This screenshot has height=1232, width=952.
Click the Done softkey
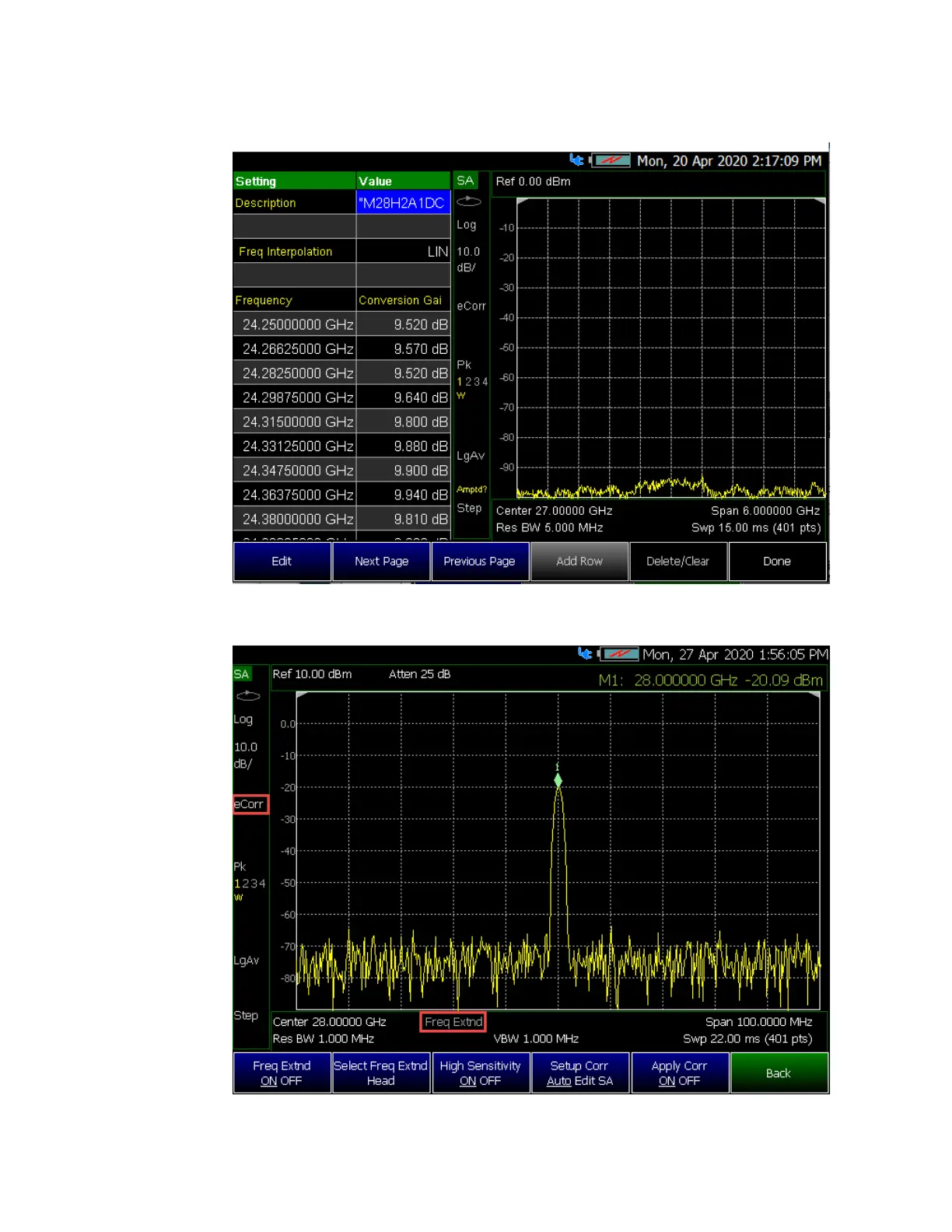(777, 561)
